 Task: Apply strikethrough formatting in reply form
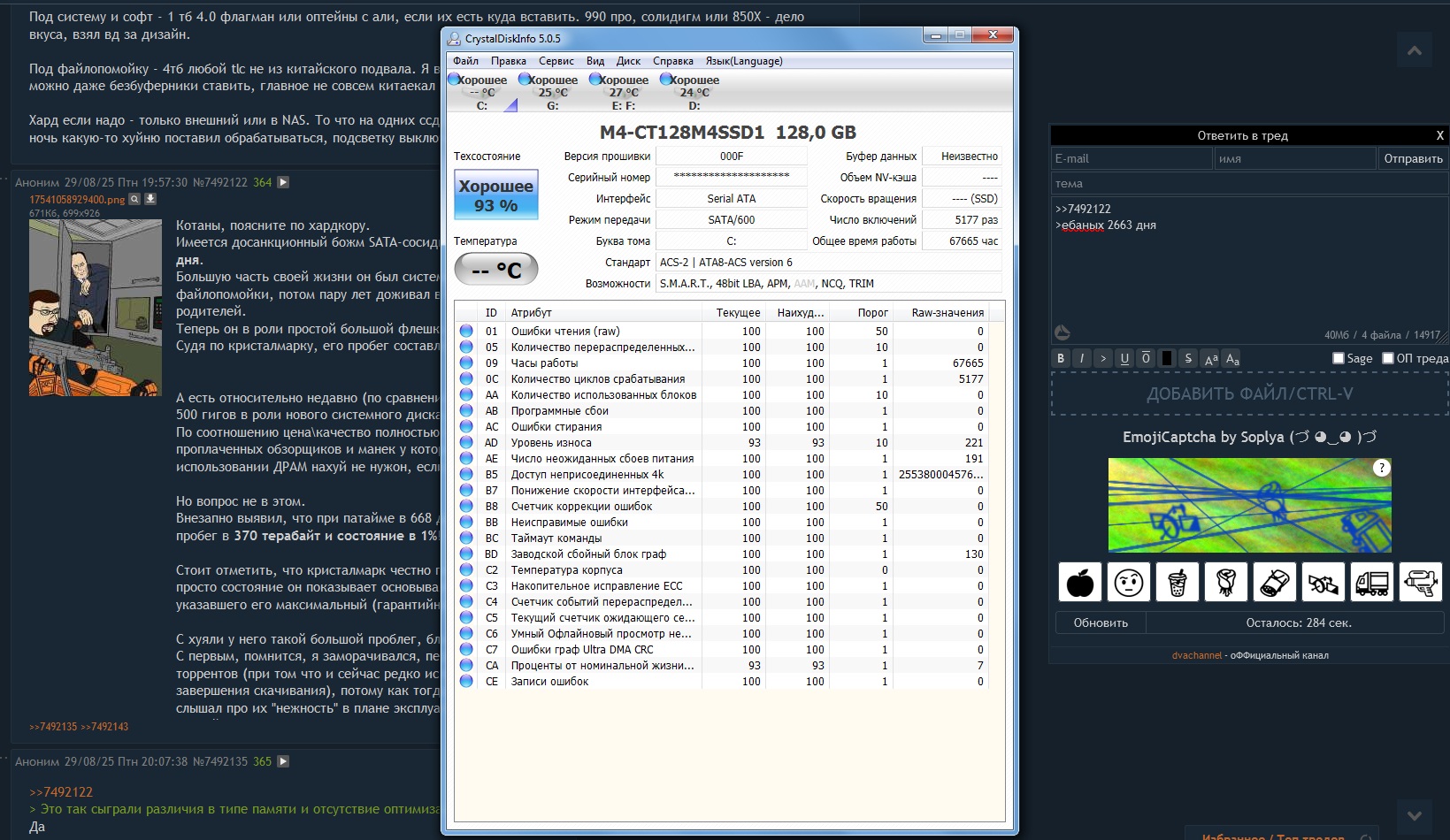pyautogui.click(x=1188, y=358)
